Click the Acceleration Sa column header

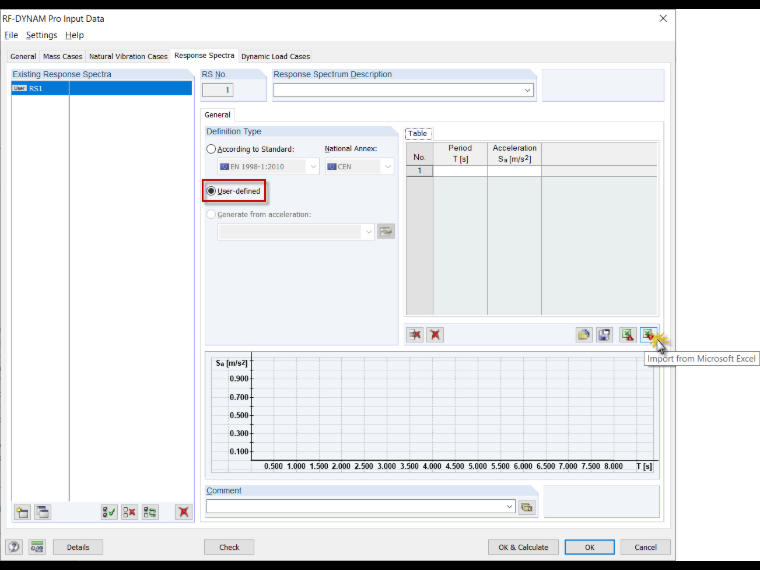514,154
